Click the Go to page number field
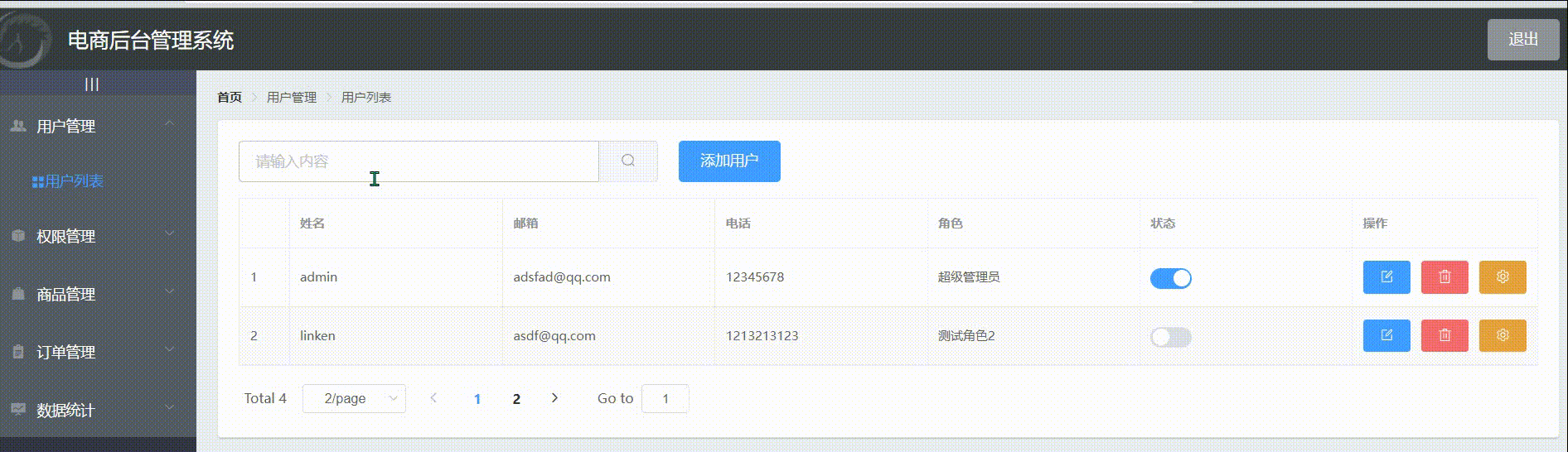Viewport: 1568px width, 452px height. coord(665,398)
